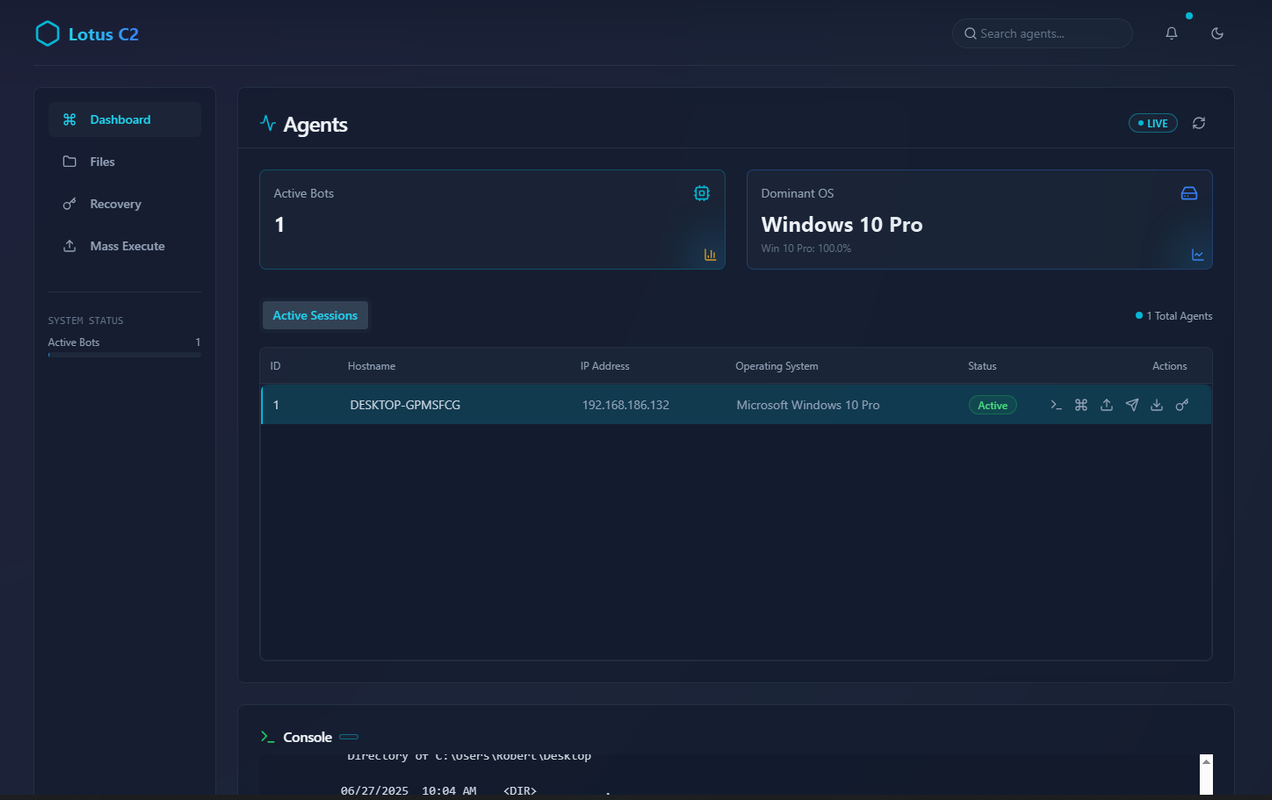Click the Microsoft Windows 10 Pro cell
Screen dimensions: 1272x800
(808, 405)
